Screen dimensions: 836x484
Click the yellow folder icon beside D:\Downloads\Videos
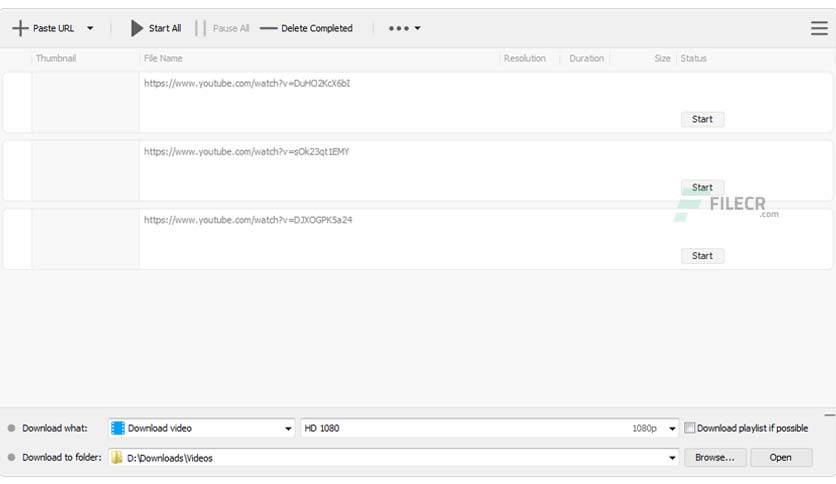(x=117, y=457)
